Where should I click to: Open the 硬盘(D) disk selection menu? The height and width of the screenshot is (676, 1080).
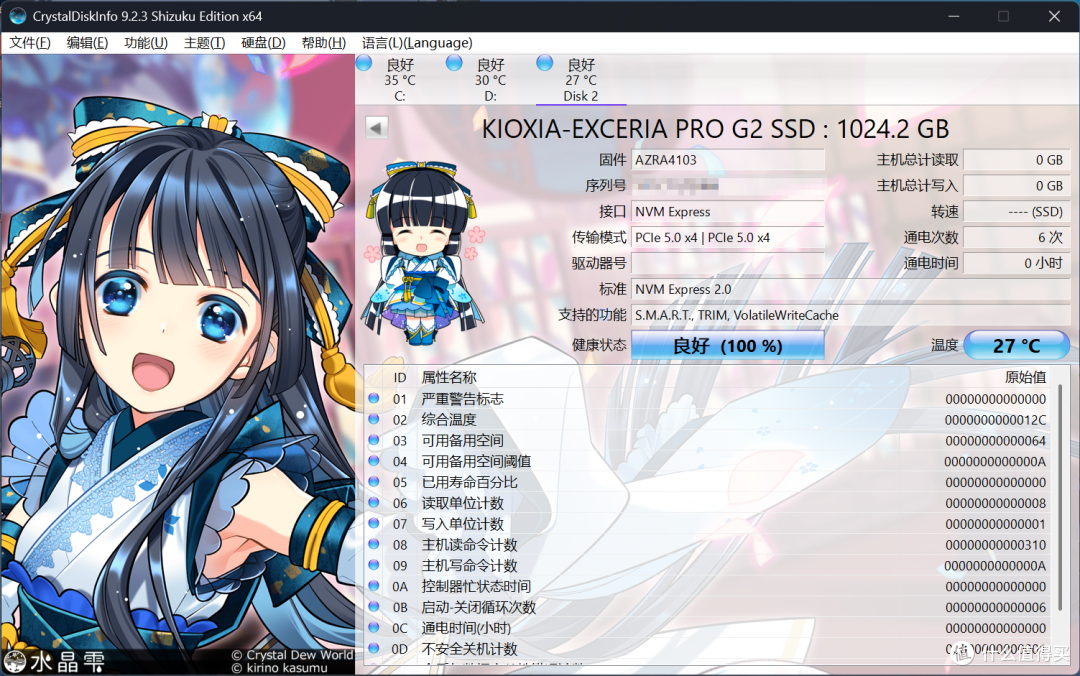click(262, 43)
